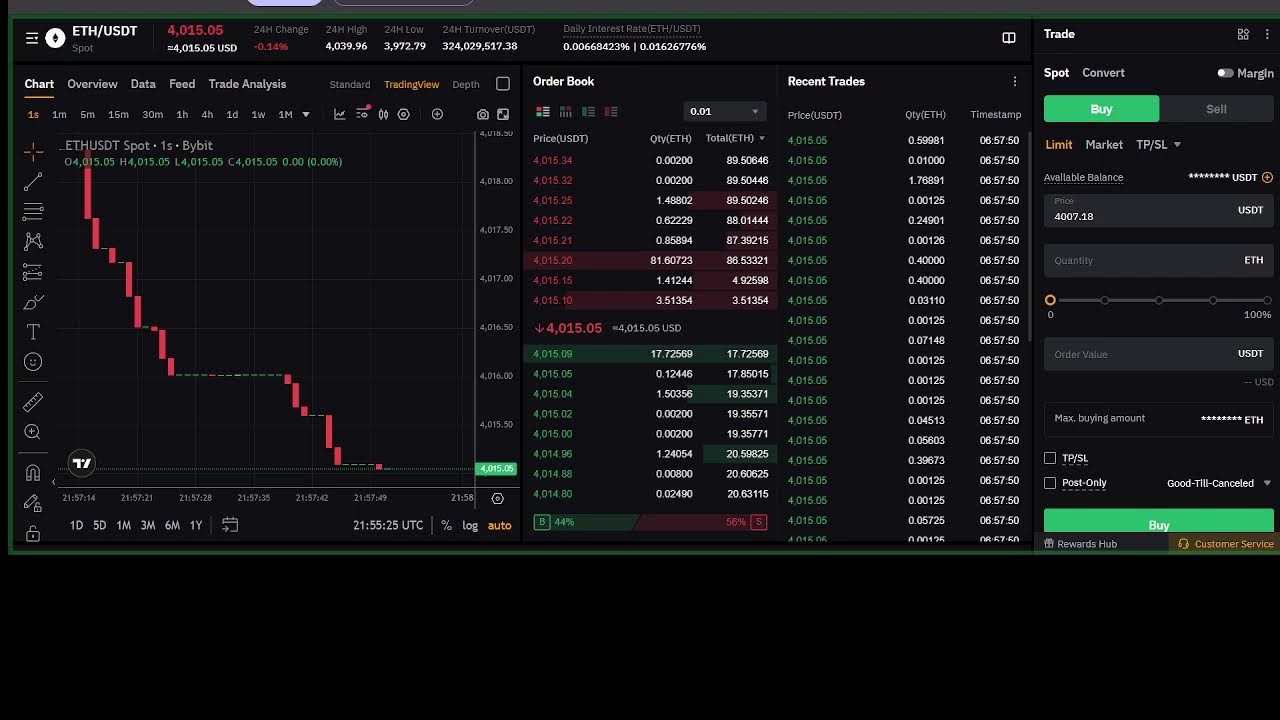Click the quantity percentage slider handle

pos(1050,300)
